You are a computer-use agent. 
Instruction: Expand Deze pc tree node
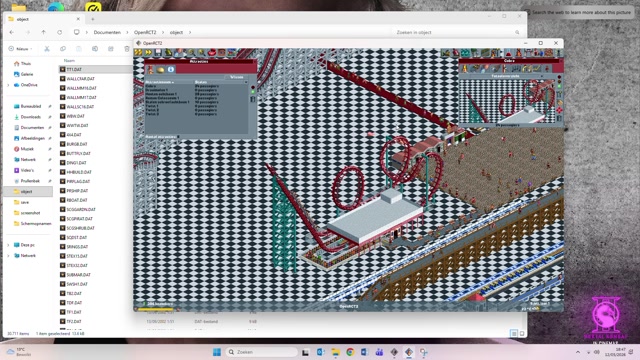click(x=8, y=245)
